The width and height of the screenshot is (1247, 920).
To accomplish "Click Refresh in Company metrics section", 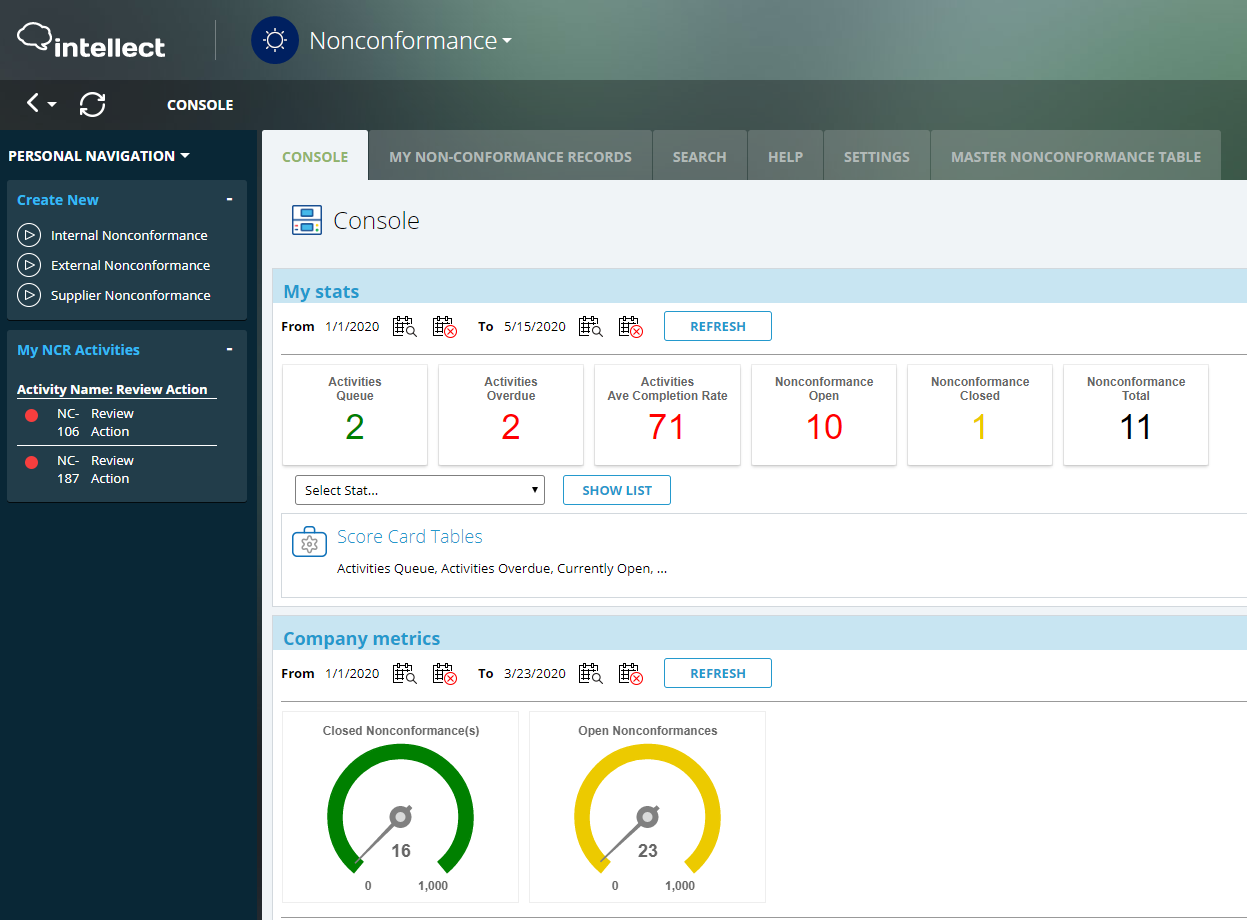I will [x=717, y=674].
